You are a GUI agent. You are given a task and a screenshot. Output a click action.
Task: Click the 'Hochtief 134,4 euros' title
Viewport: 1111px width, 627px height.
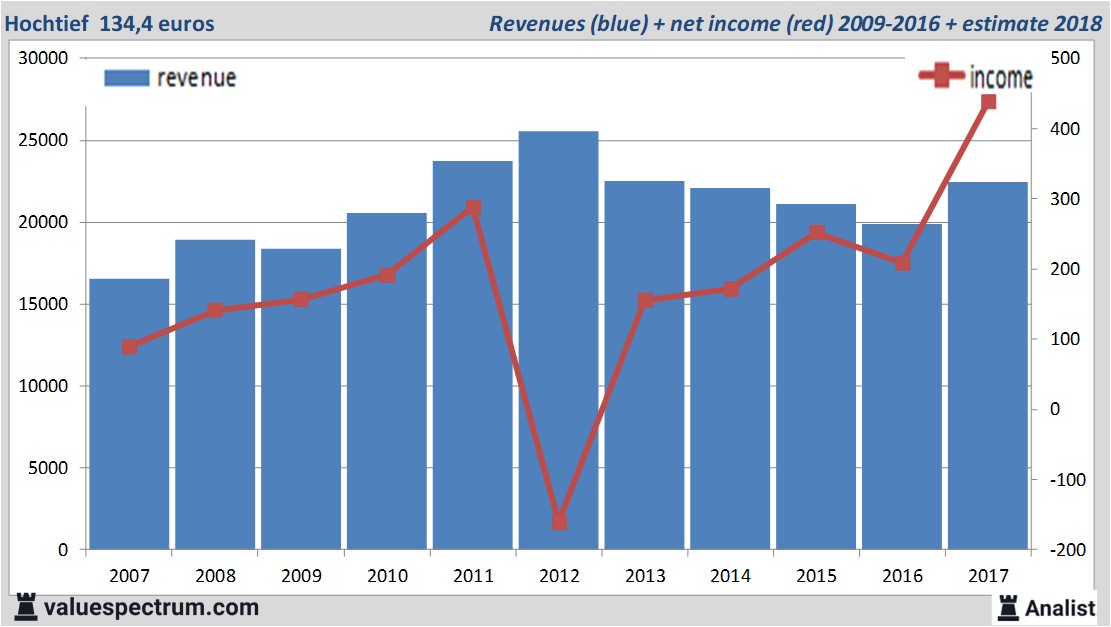[110, 23]
